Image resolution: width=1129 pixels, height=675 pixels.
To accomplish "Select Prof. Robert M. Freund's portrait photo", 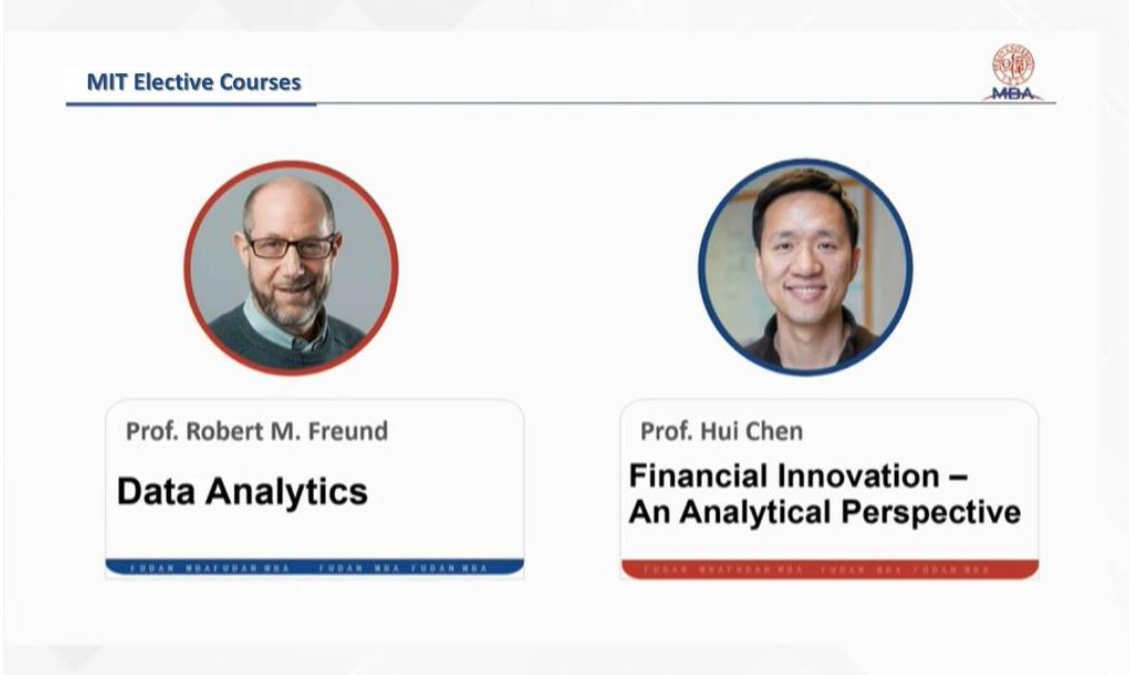I will 291,268.
